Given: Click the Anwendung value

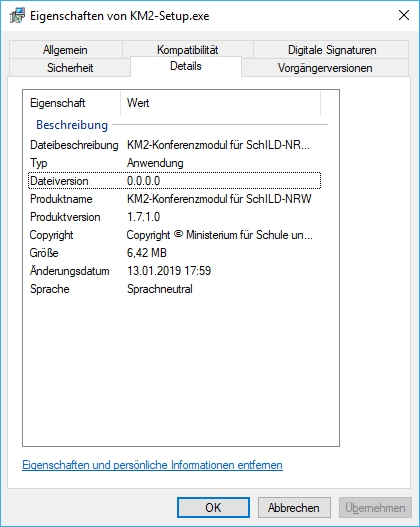Looking at the screenshot, I should [x=155, y=163].
